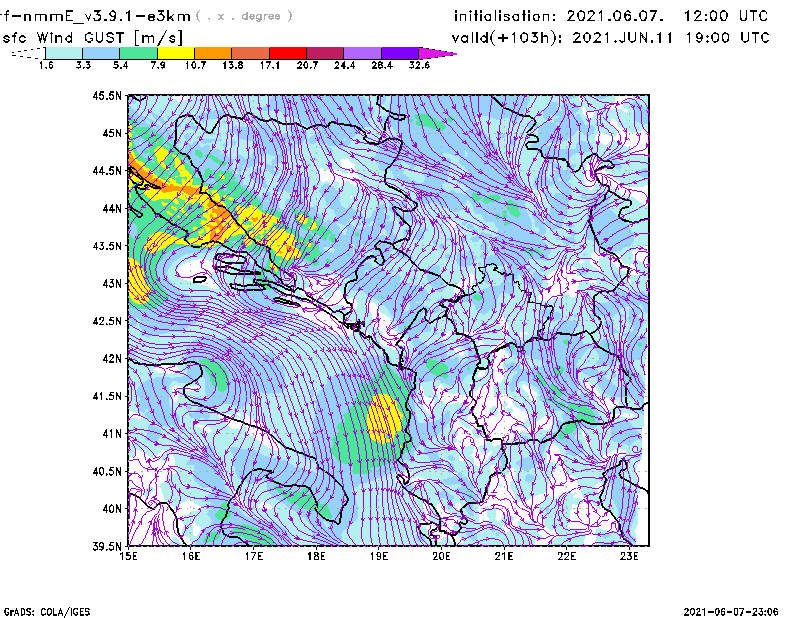Screen dimensions: 800x618
Task: Click the magenta arrow at legend end
Action: point(437,53)
